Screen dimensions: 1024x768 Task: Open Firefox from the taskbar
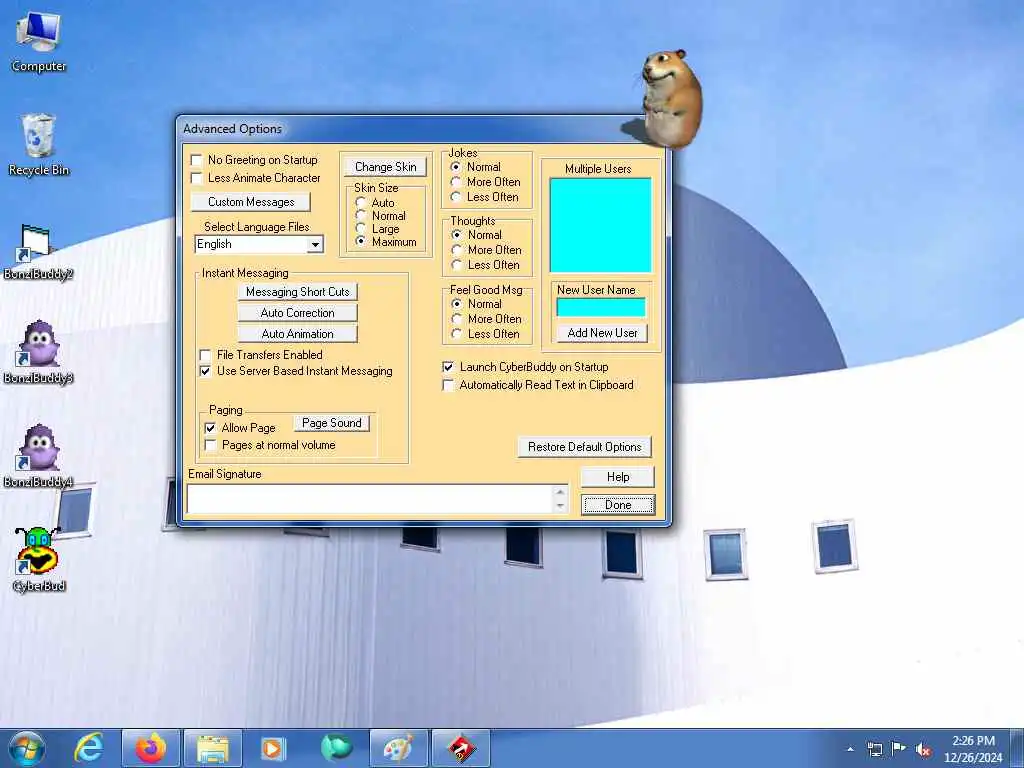tap(152, 748)
